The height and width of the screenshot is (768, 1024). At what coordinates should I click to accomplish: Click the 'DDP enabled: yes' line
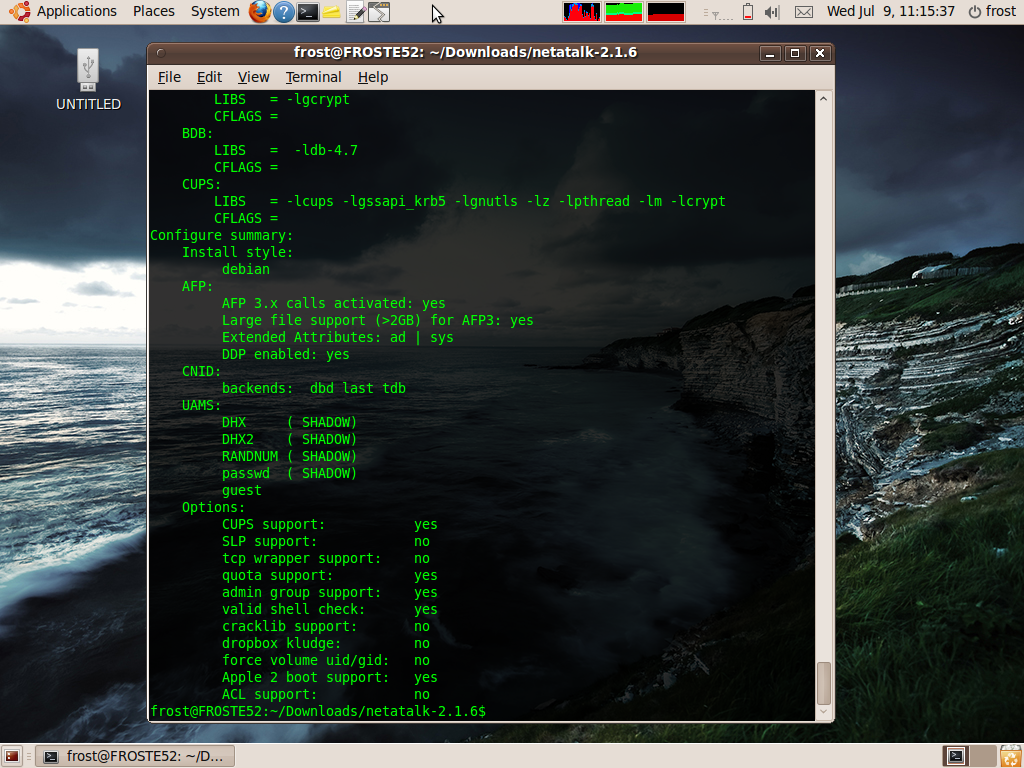(285, 354)
